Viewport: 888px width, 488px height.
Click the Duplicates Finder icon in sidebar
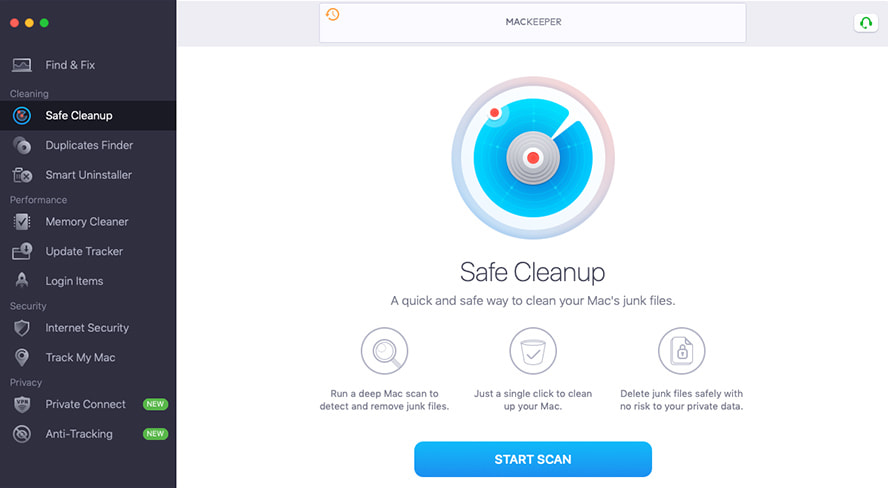pos(22,145)
